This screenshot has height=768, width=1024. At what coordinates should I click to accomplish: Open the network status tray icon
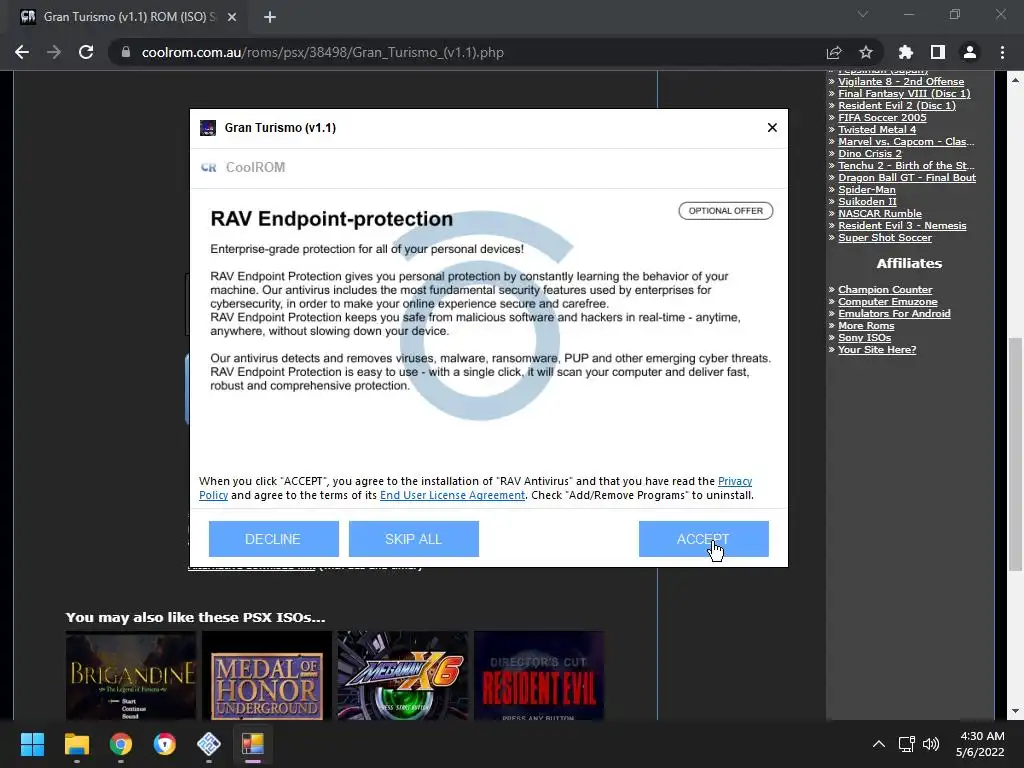[906, 744]
